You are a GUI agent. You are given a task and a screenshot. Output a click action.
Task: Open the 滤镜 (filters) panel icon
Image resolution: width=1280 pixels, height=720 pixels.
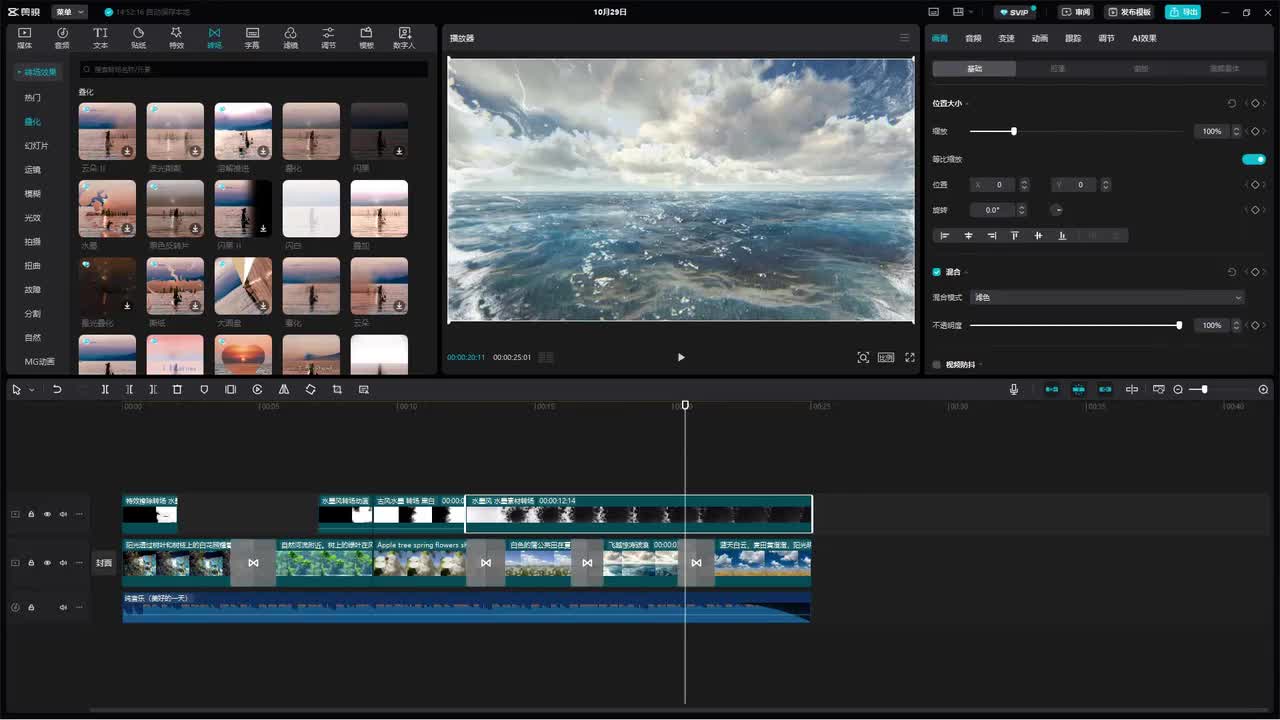tap(290, 38)
